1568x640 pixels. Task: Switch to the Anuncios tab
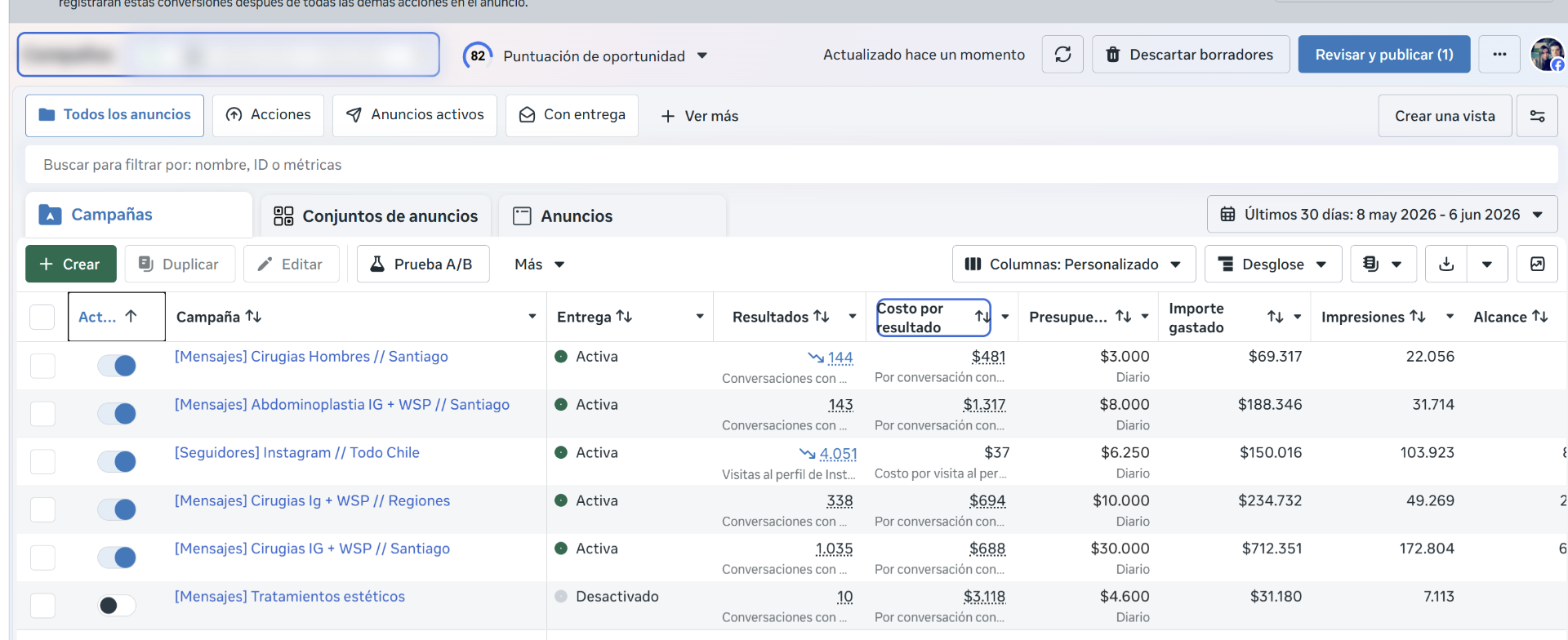tap(612, 216)
